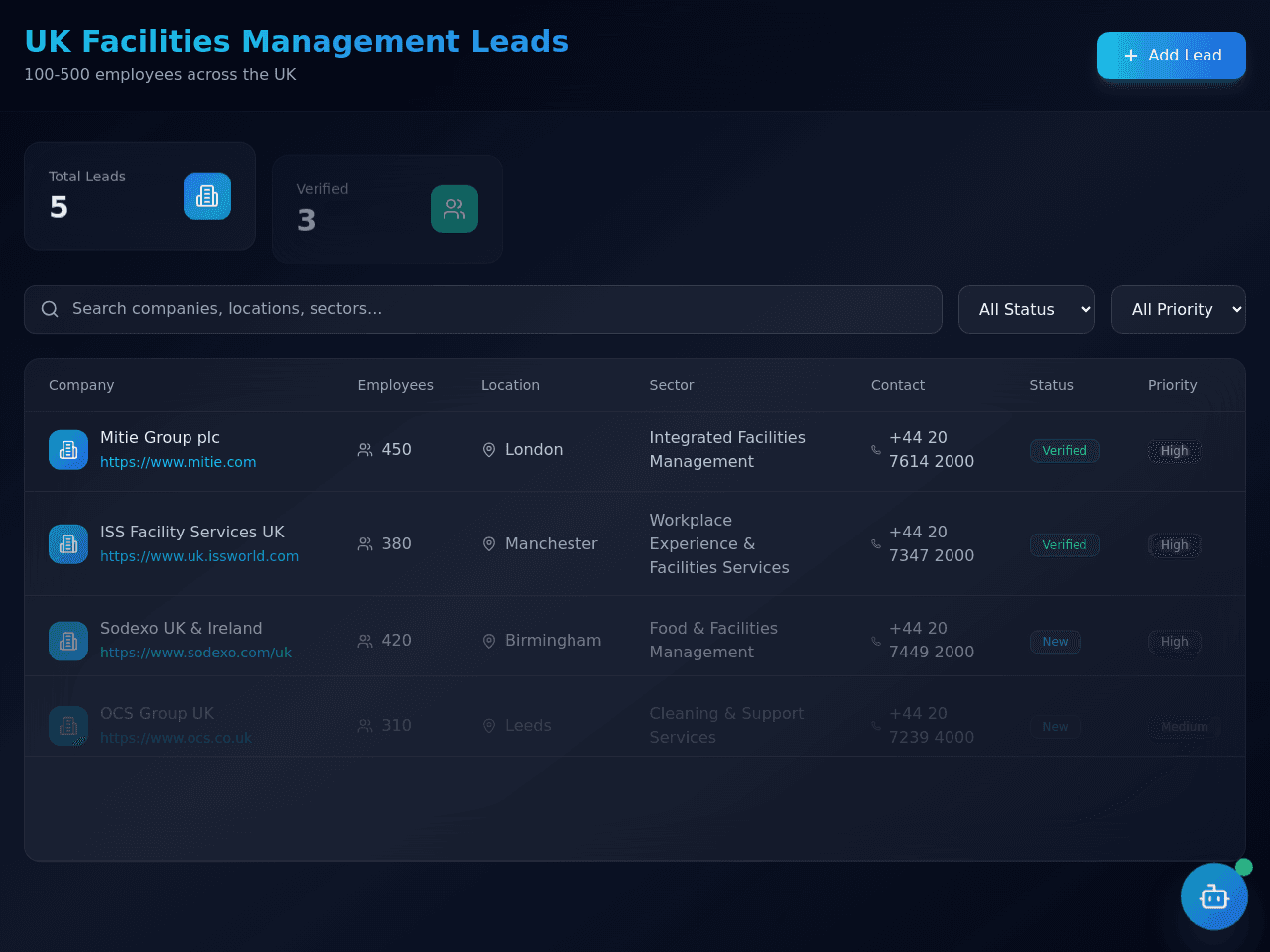Select the Sodexo UK & Ireland name
This screenshot has height=952, width=1270.
pos(182,628)
